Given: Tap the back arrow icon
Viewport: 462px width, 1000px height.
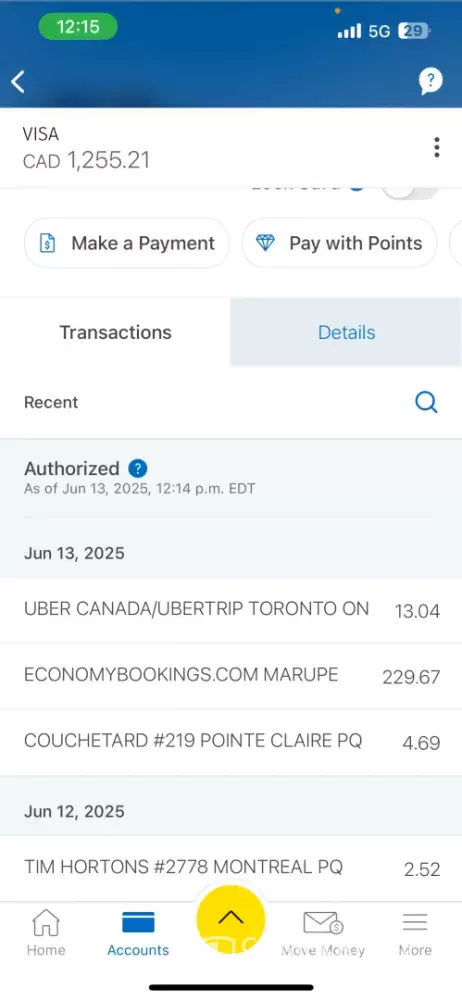Looking at the screenshot, I should click(18, 82).
